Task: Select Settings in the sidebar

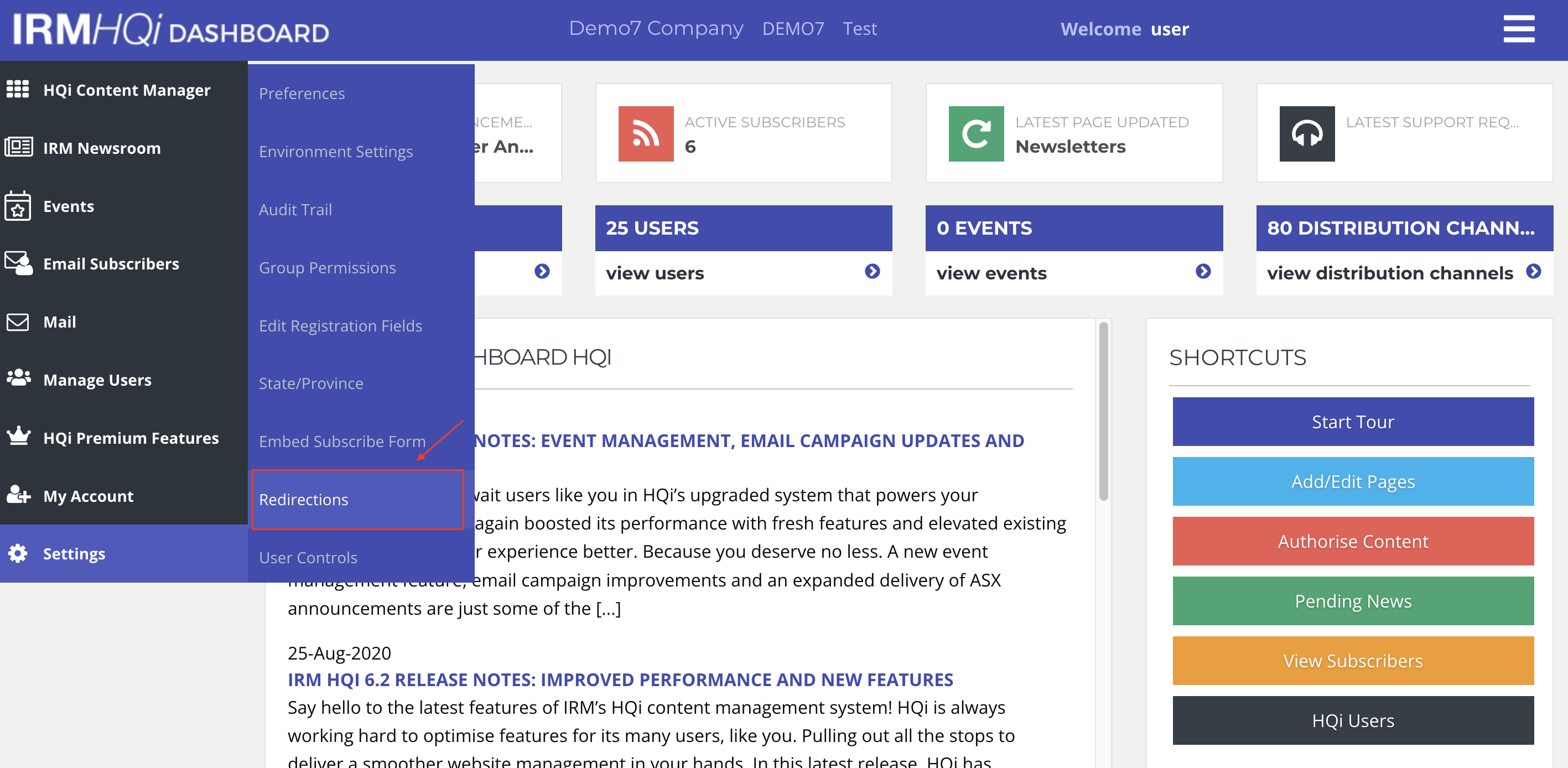Action: (x=123, y=554)
